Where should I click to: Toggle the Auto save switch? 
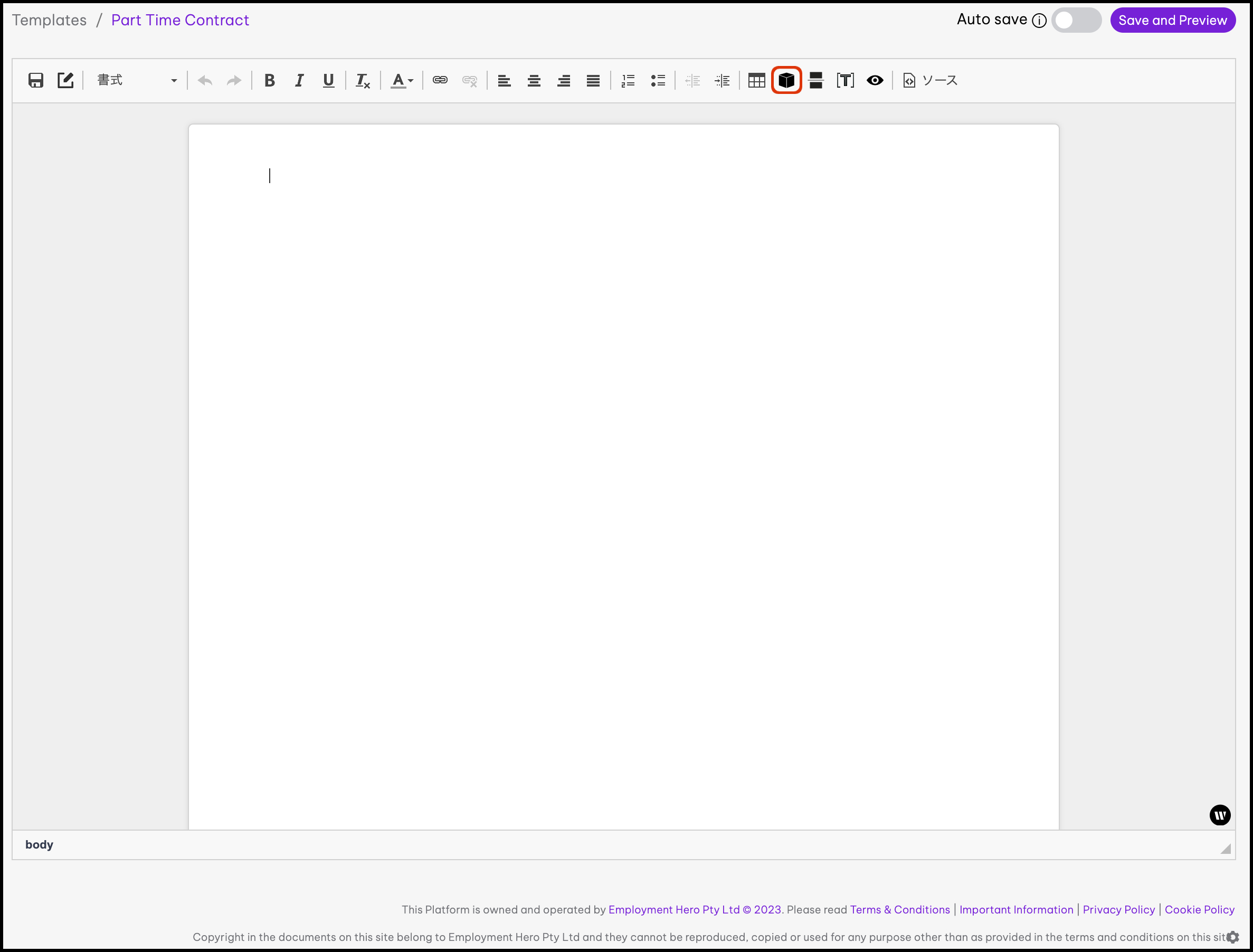coord(1076,21)
